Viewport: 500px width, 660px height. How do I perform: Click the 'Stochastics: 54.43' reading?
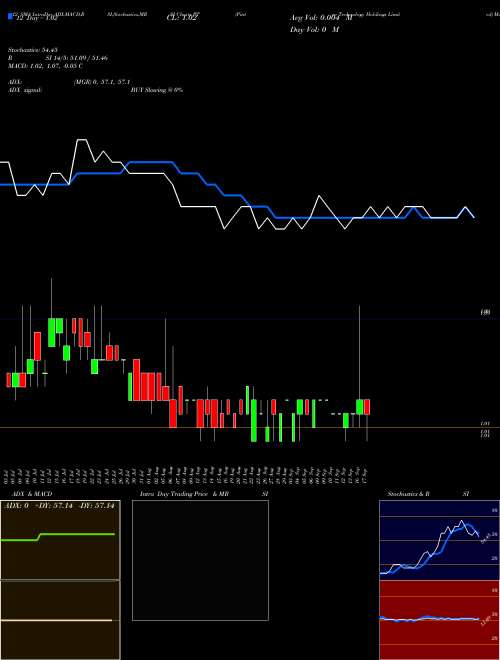pos(32,50)
